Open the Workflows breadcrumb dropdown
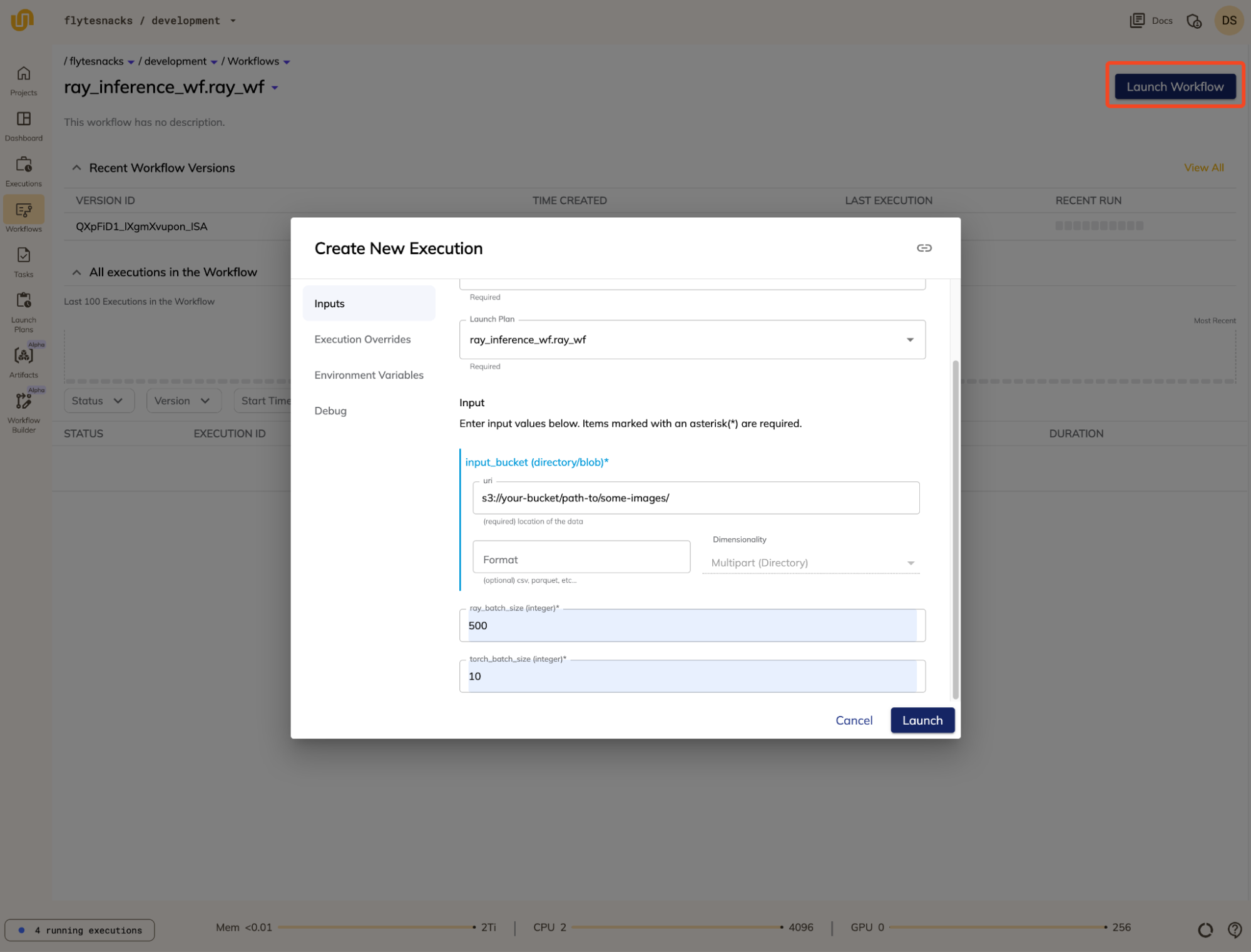 tap(287, 62)
